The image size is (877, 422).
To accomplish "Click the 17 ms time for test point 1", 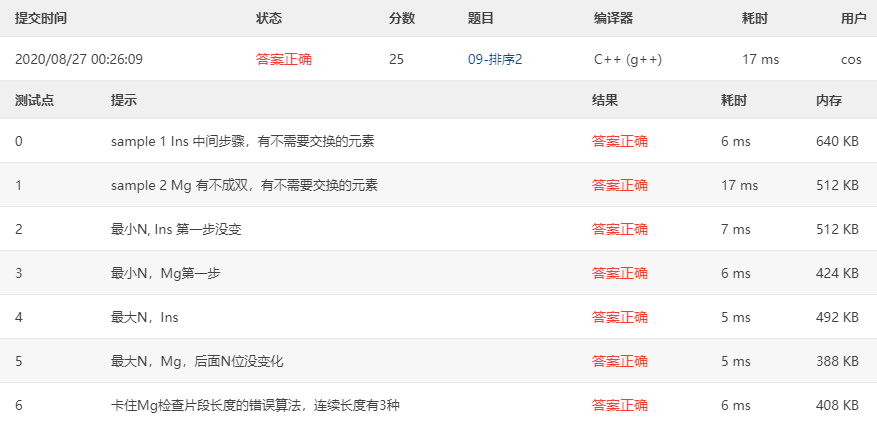I will click(x=740, y=185).
